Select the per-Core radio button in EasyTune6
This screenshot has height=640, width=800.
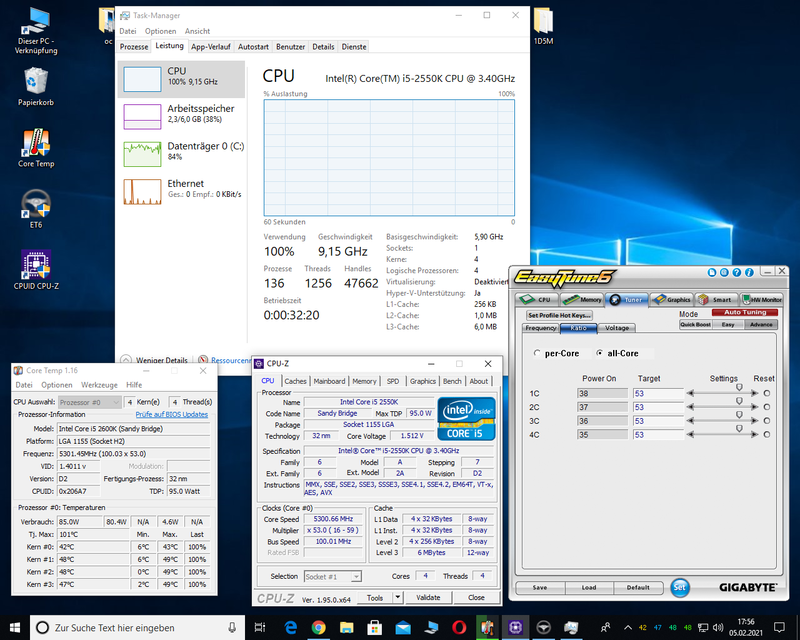tap(537, 353)
